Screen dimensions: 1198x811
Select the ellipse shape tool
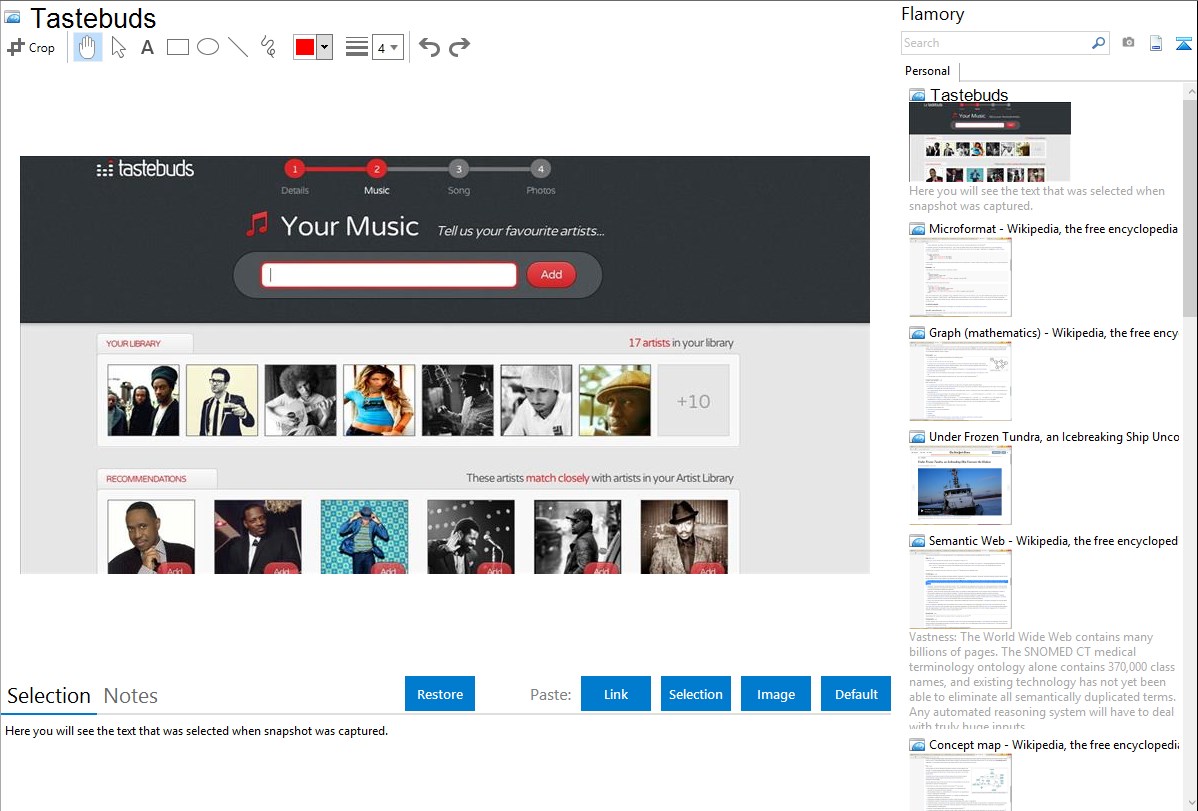208,47
